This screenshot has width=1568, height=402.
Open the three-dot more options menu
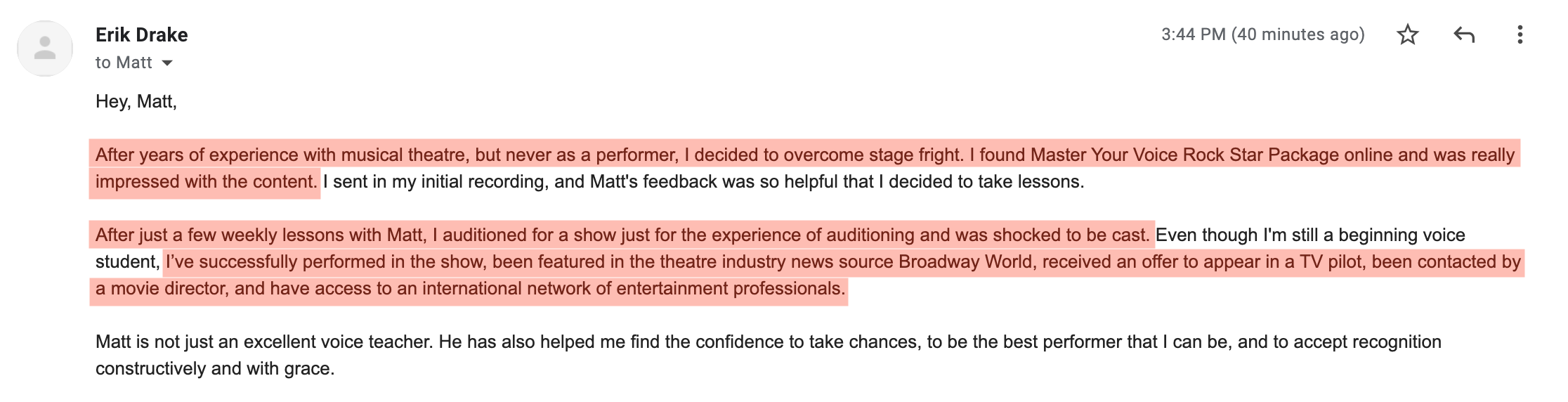[1520, 34]
